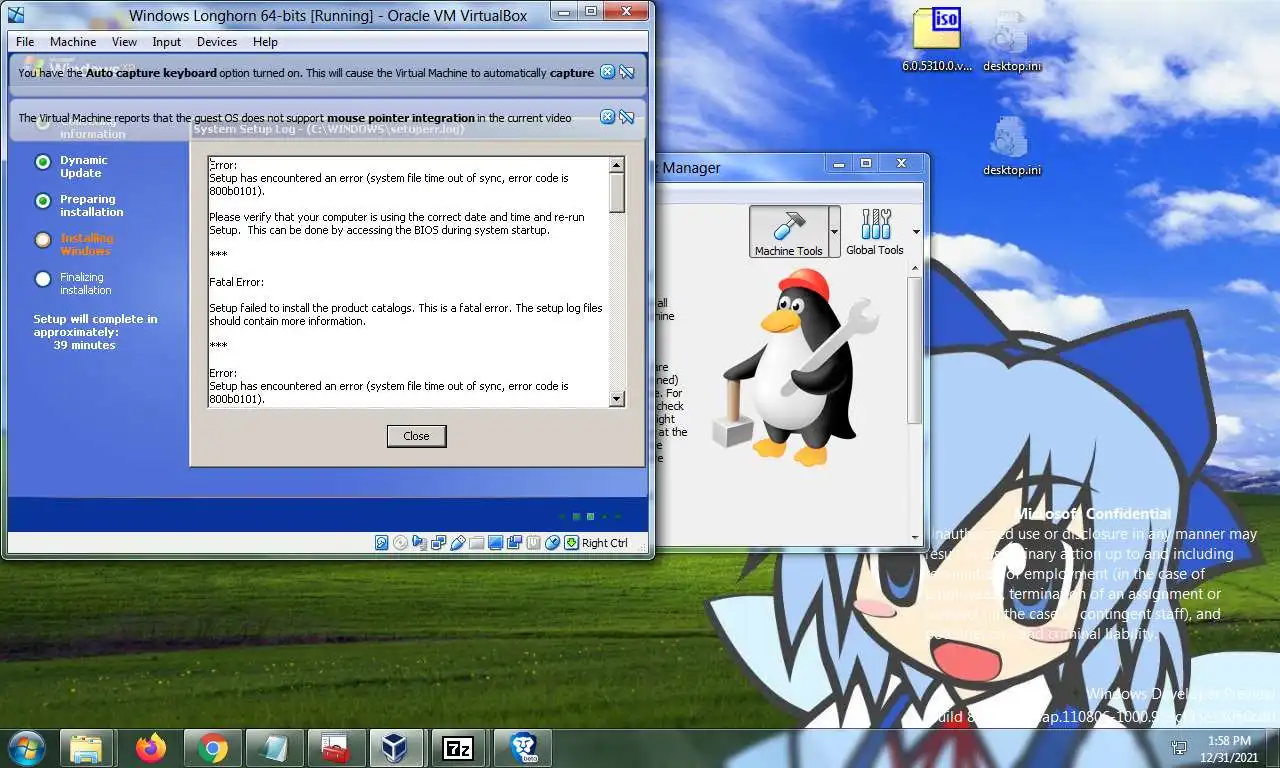
Task: Click the Dynamic Update setup step indicator
Action: (x=43, y=161)
